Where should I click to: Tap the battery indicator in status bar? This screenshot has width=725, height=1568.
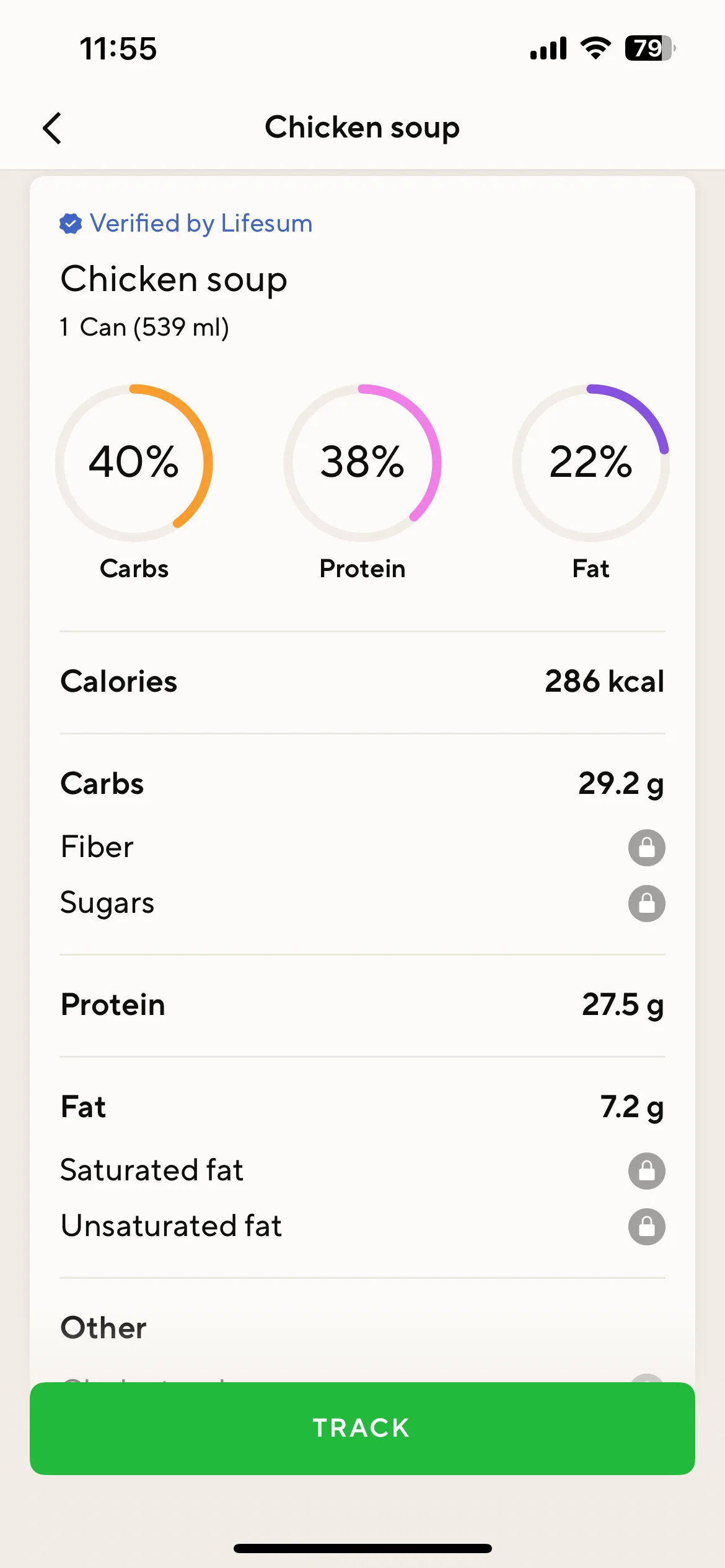(x=650, y=48)
